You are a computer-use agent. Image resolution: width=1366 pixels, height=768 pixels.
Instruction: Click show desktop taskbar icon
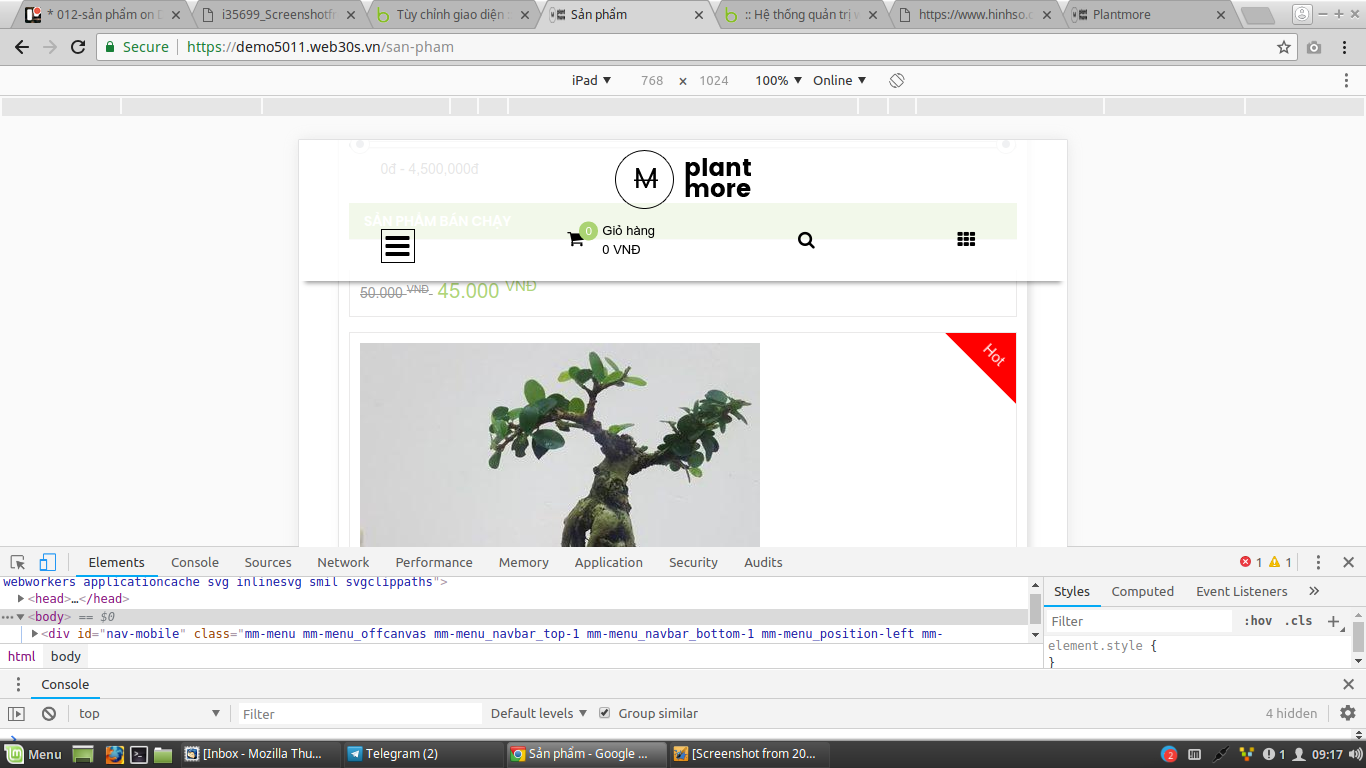[x=83, y=754]
